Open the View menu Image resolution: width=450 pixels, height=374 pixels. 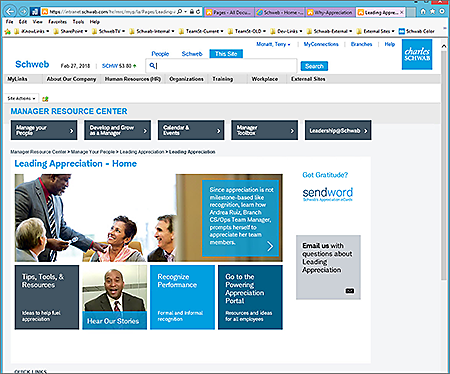point(37,22)
